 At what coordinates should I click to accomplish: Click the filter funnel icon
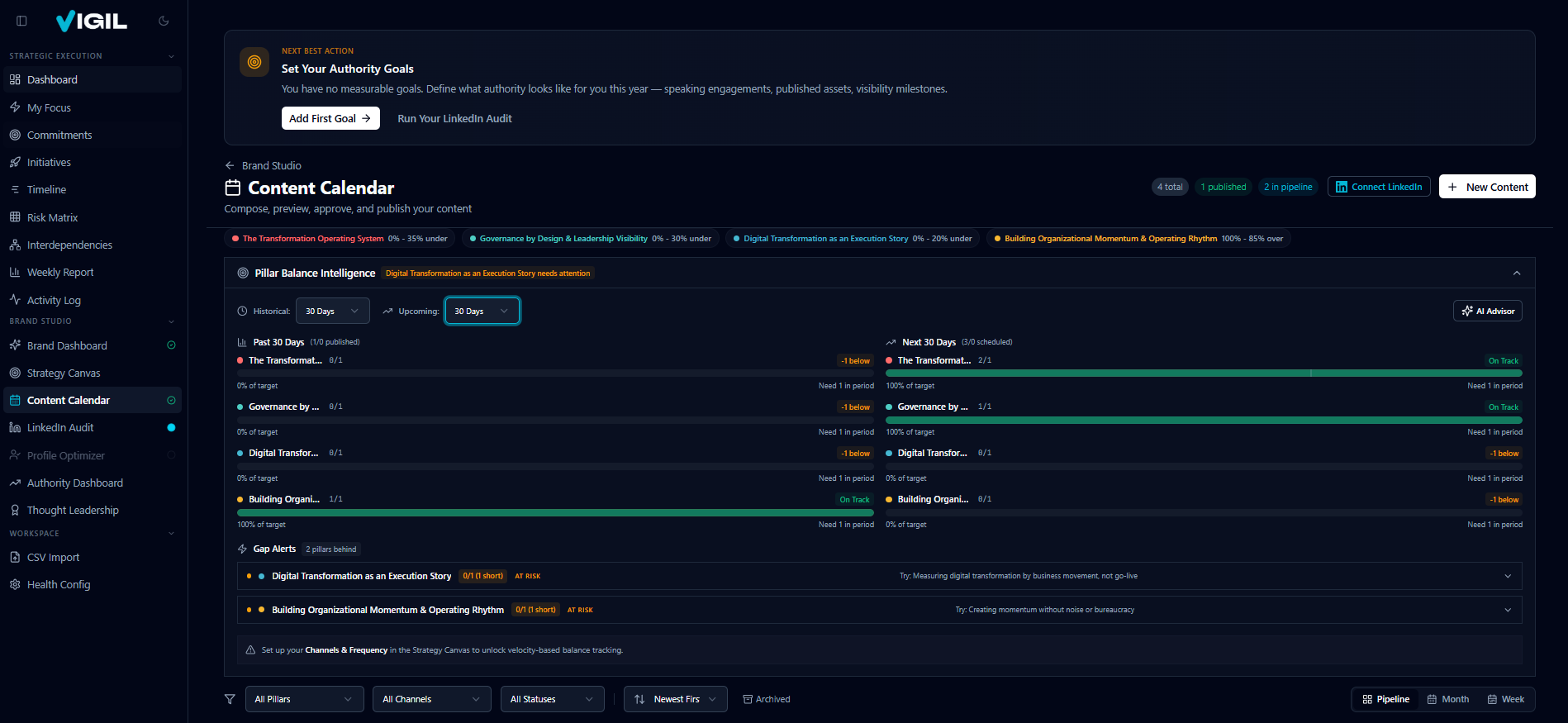click(x=230, y=699)
